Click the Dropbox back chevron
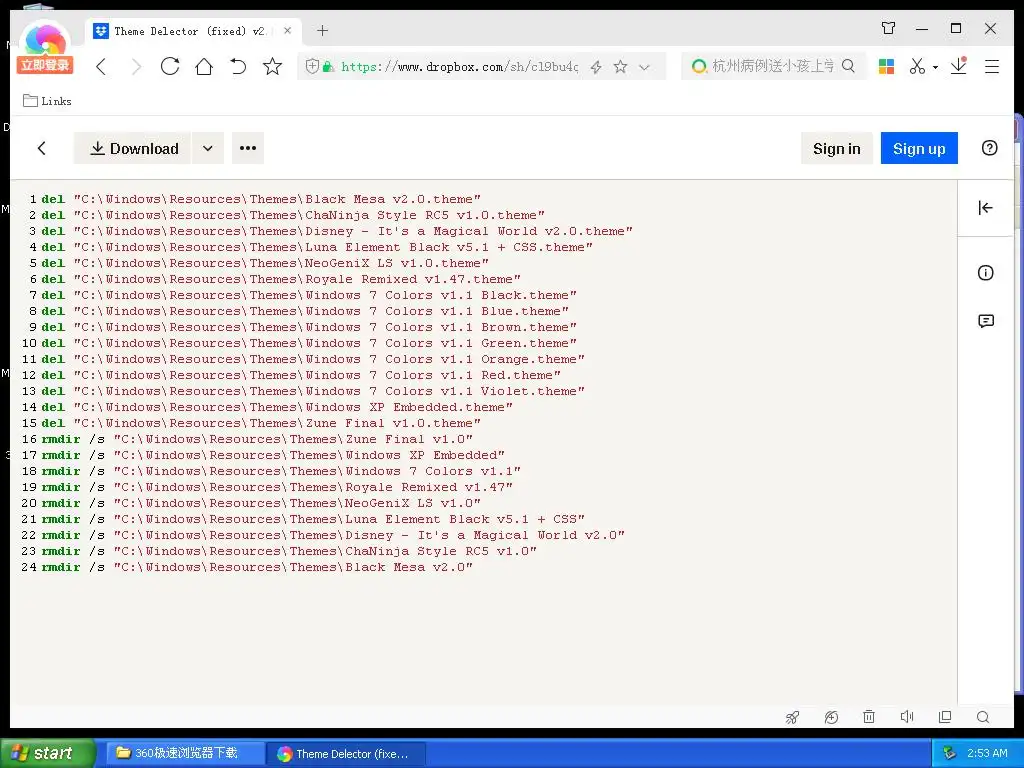This screenshot has height=768, width=1024. pos(42,148)
